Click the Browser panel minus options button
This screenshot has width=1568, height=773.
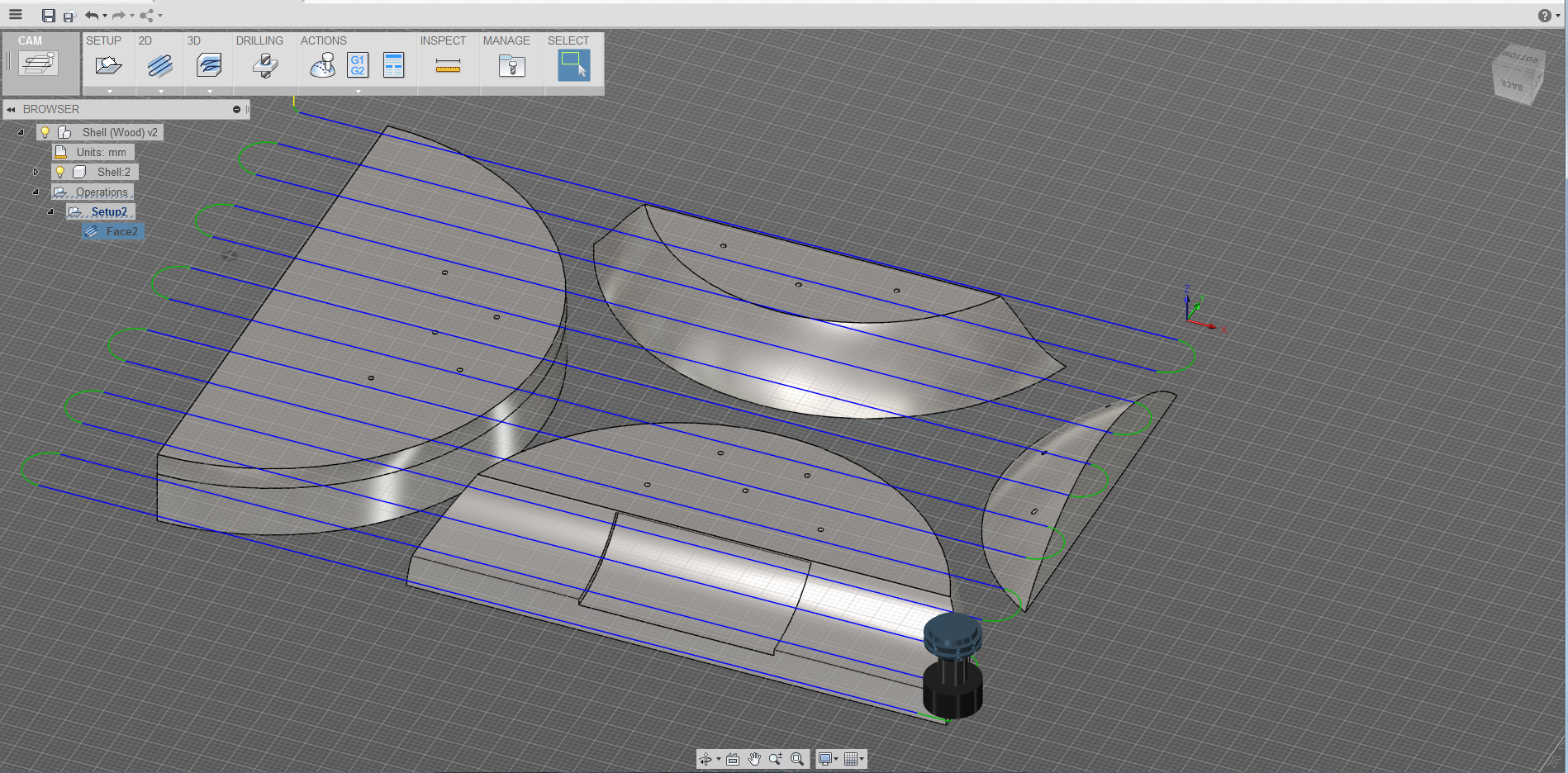(x=236, y=109)
